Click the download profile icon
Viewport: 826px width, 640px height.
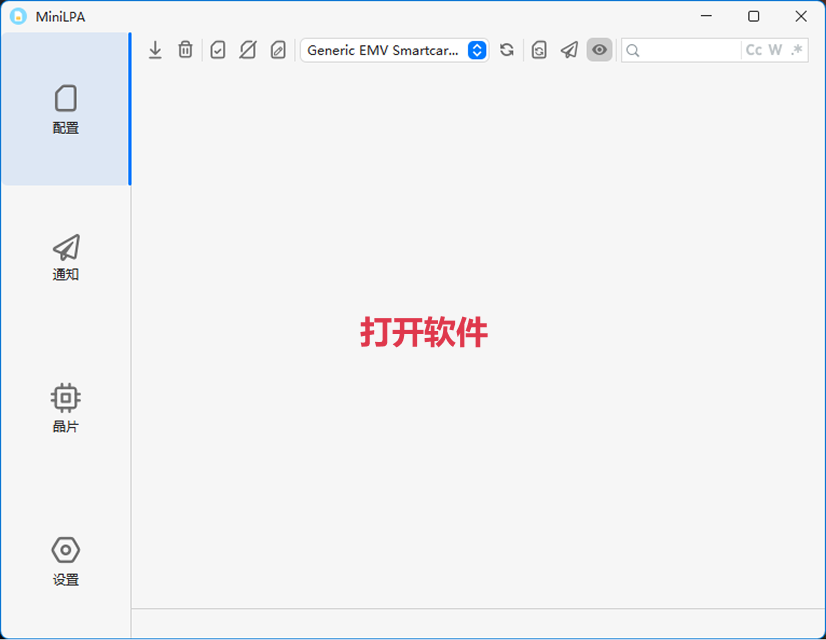[155, 50]
